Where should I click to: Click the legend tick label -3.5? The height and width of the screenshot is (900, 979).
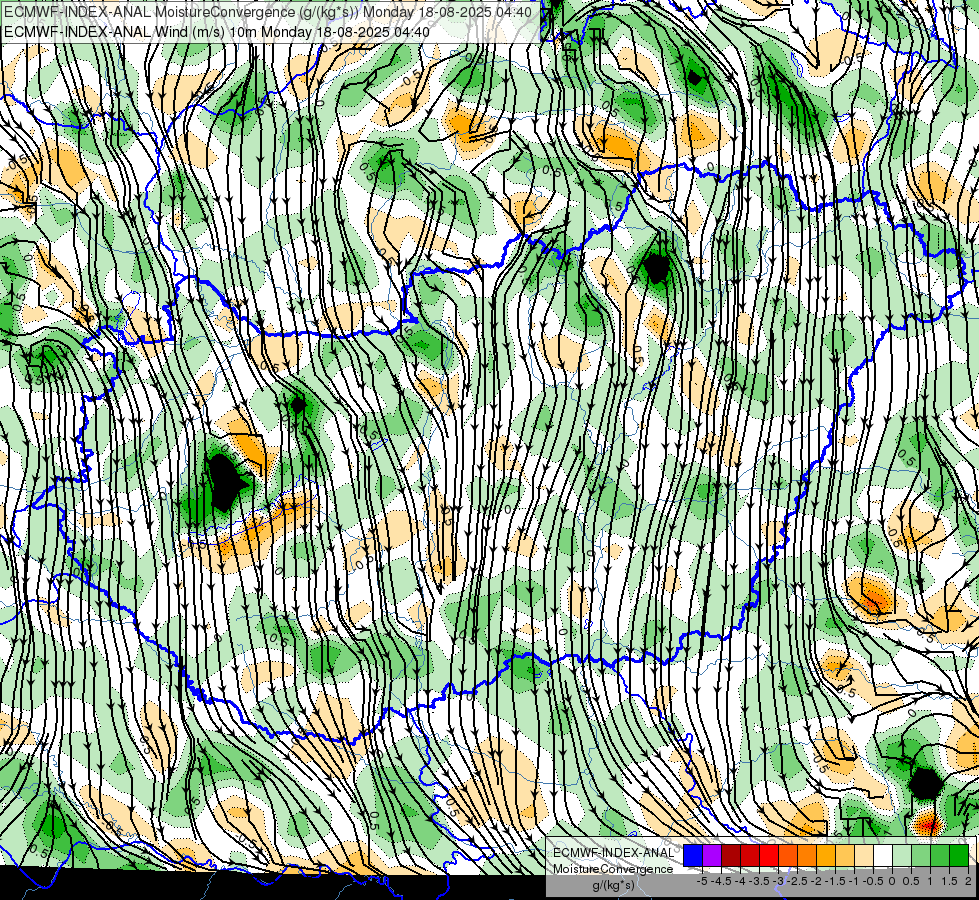pyautogui.click(x=760, y=881)
